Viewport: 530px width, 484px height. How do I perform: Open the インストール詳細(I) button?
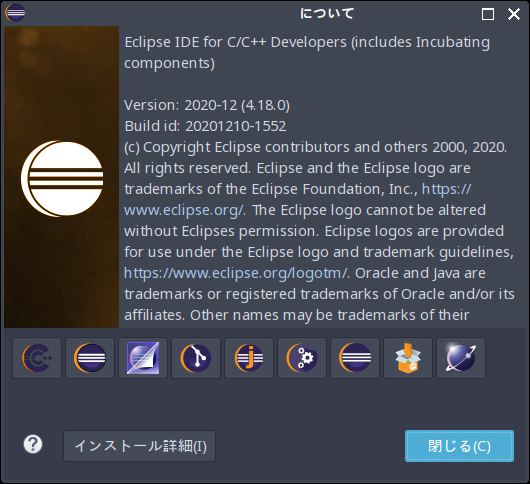139,446
